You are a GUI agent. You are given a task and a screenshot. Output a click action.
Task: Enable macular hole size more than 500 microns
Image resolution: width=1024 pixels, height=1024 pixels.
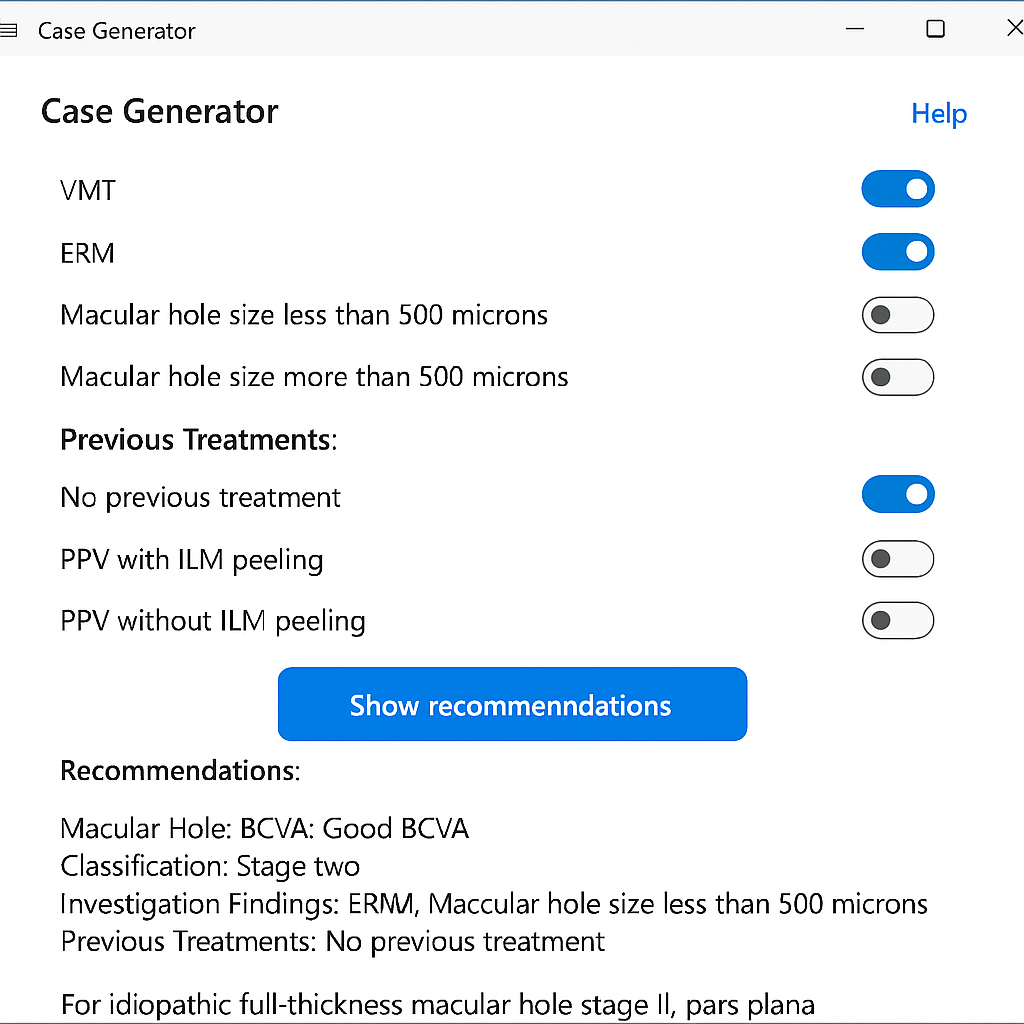pos(897,377)
